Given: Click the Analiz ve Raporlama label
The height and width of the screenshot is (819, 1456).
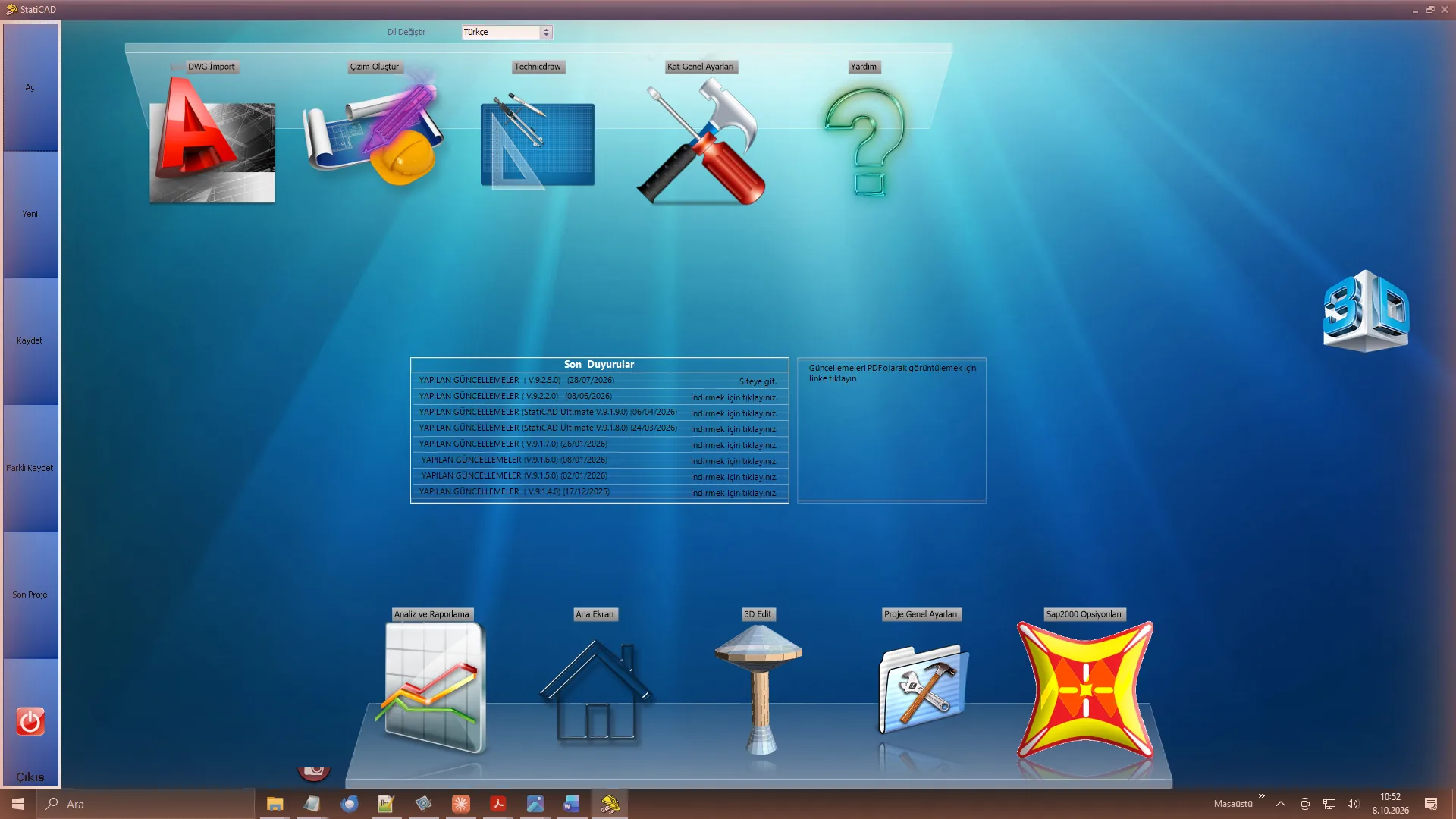Looking at the screenshot, I should (x=431, y=614).
